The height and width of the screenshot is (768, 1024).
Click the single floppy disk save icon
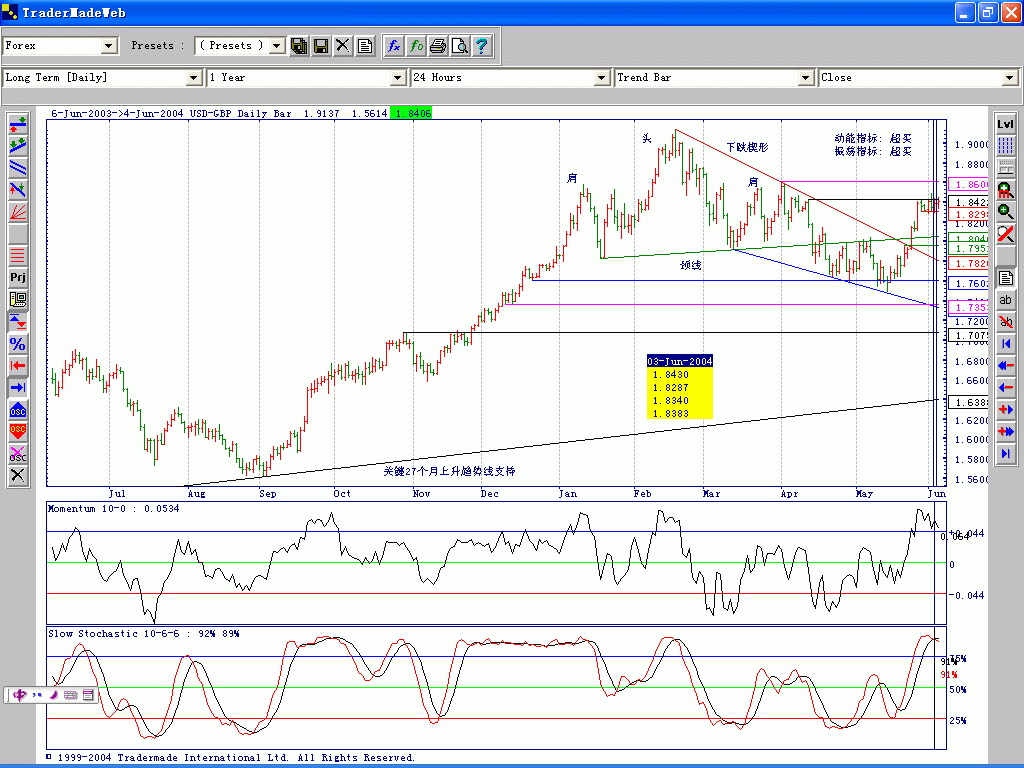(x=321, y=46)
